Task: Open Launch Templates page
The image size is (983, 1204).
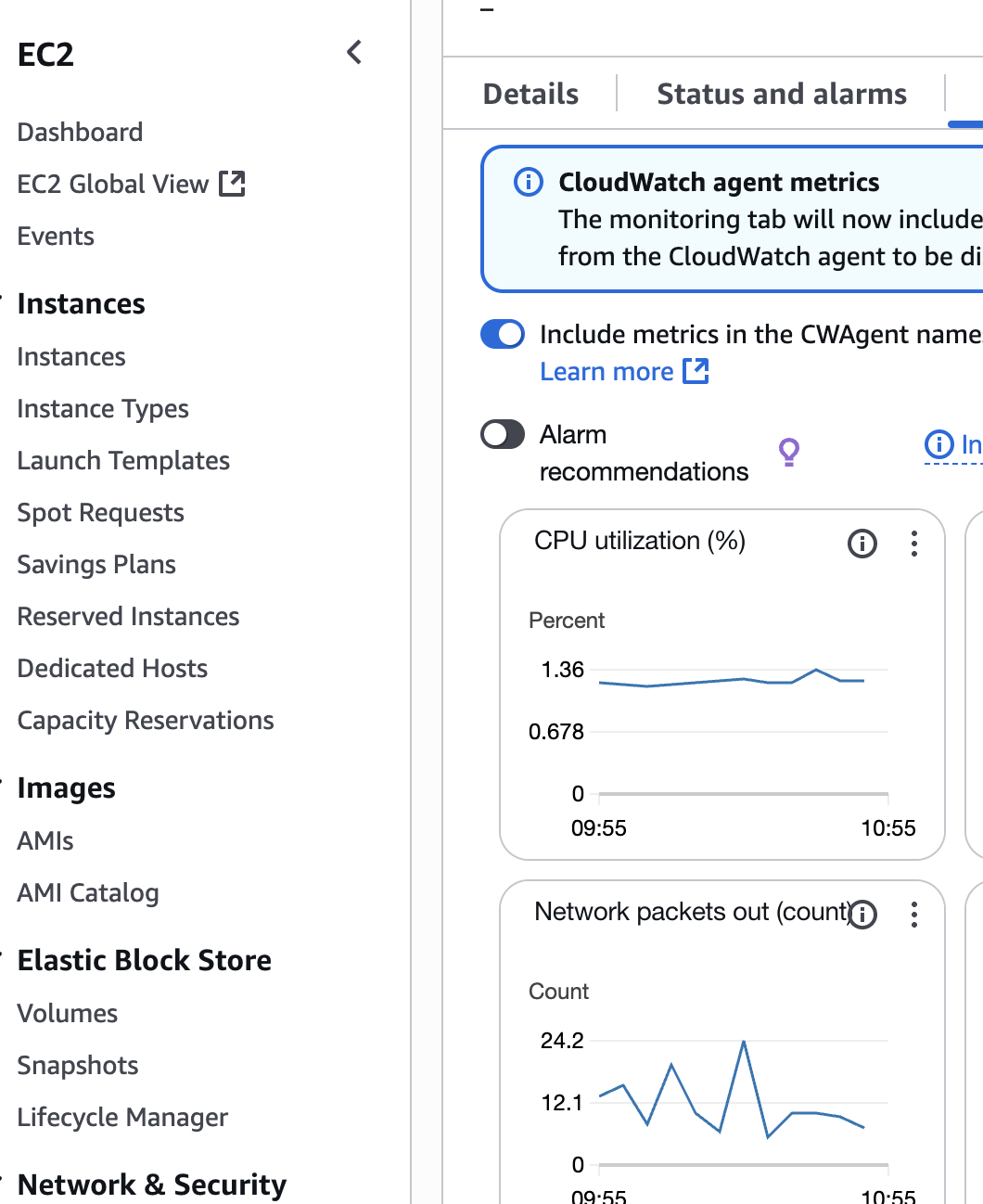Action: pyautogui.click(x=123, y=460)
